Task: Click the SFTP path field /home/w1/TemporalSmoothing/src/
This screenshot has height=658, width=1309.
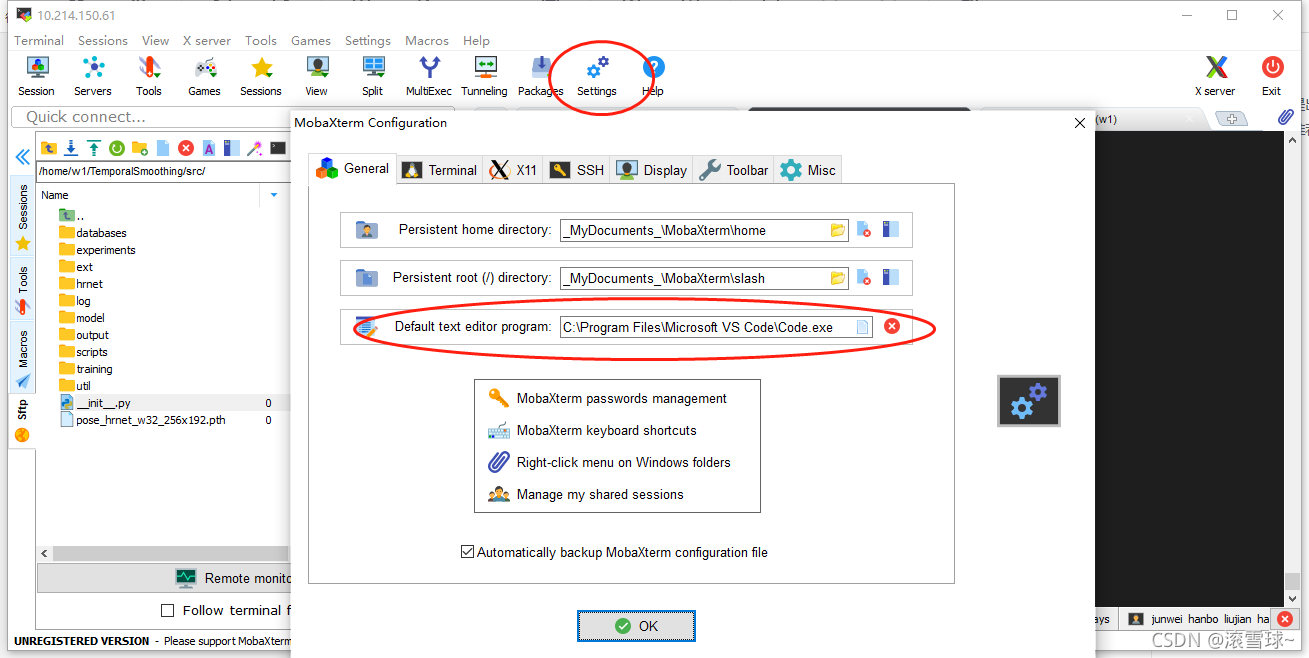Action: coord(163,170)
